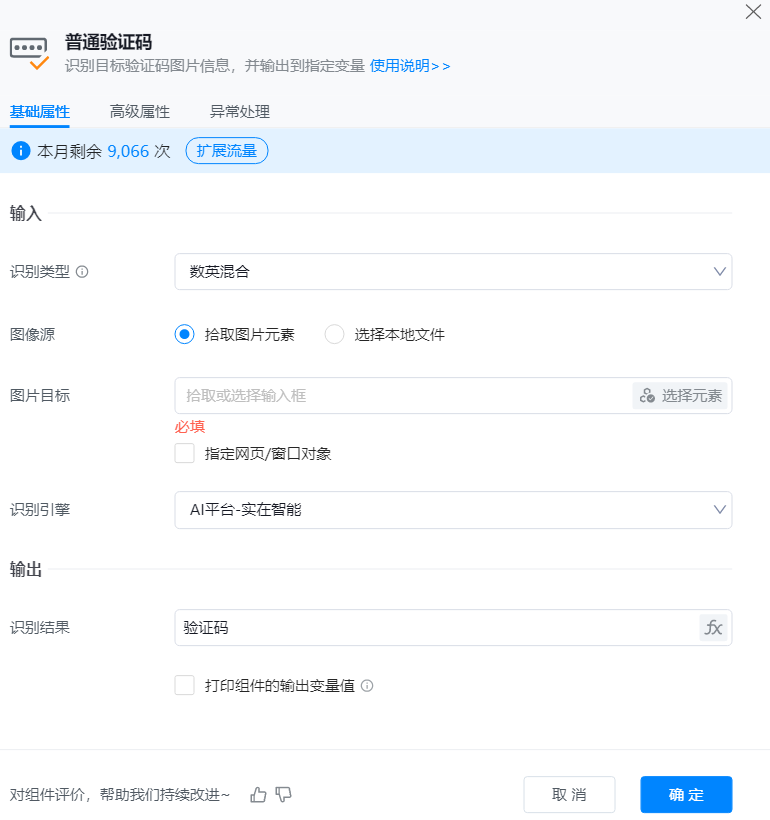This screenshot has height=820, width=770.
Task: Click the info icon beside 打印组件的输出变量值
Action: pos(367,686)
